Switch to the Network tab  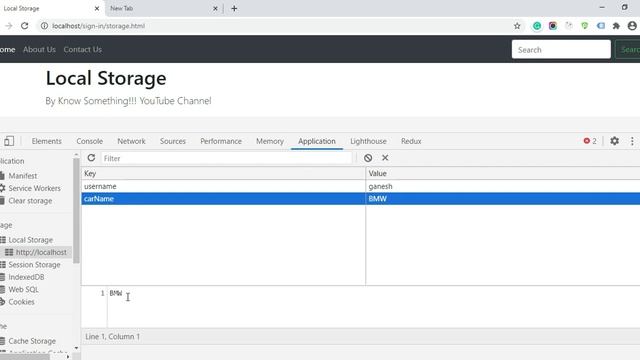click(131, 141)
